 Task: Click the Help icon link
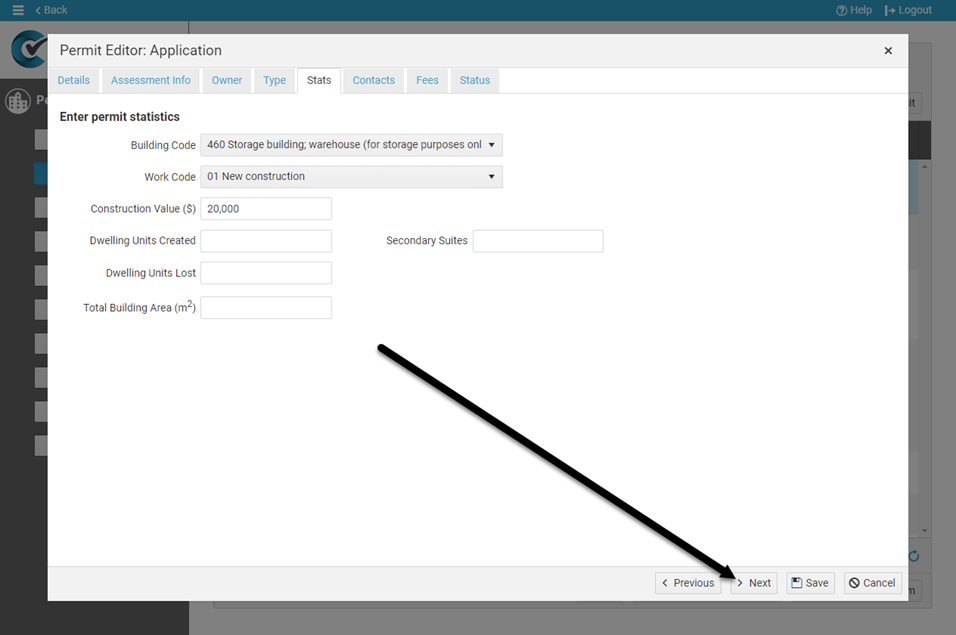tap(854, 10)
